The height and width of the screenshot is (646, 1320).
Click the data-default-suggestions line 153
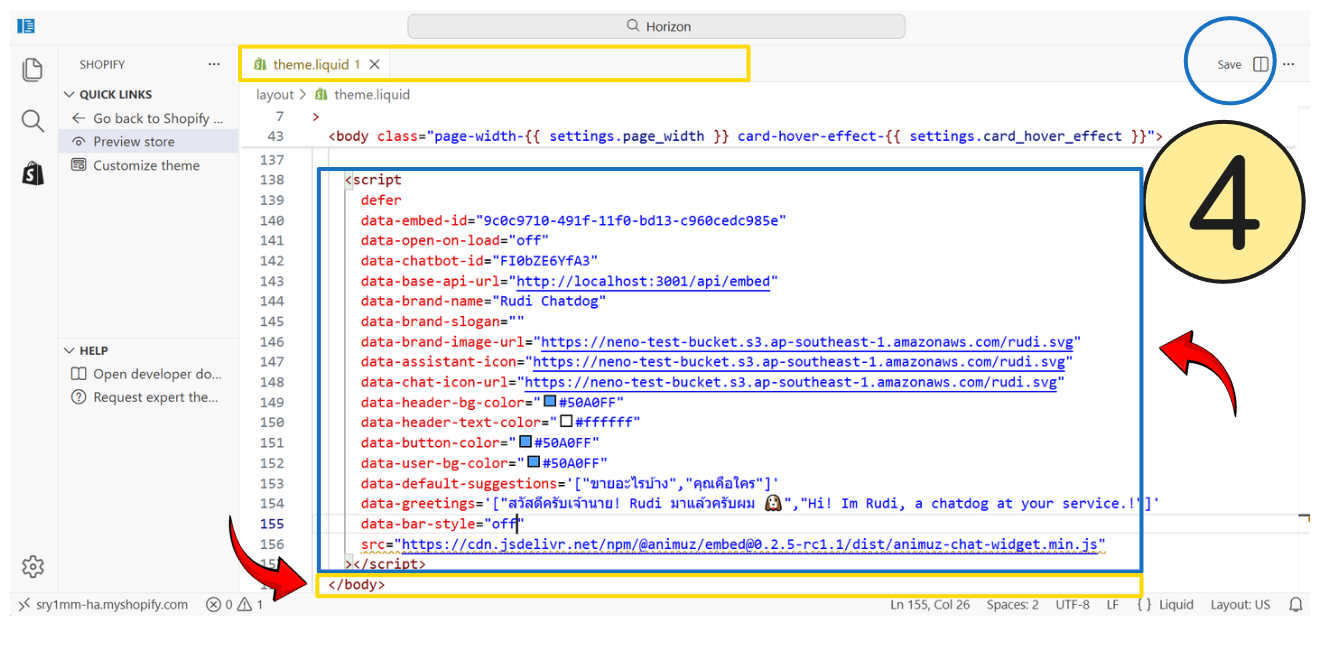(x=570, y=483)
